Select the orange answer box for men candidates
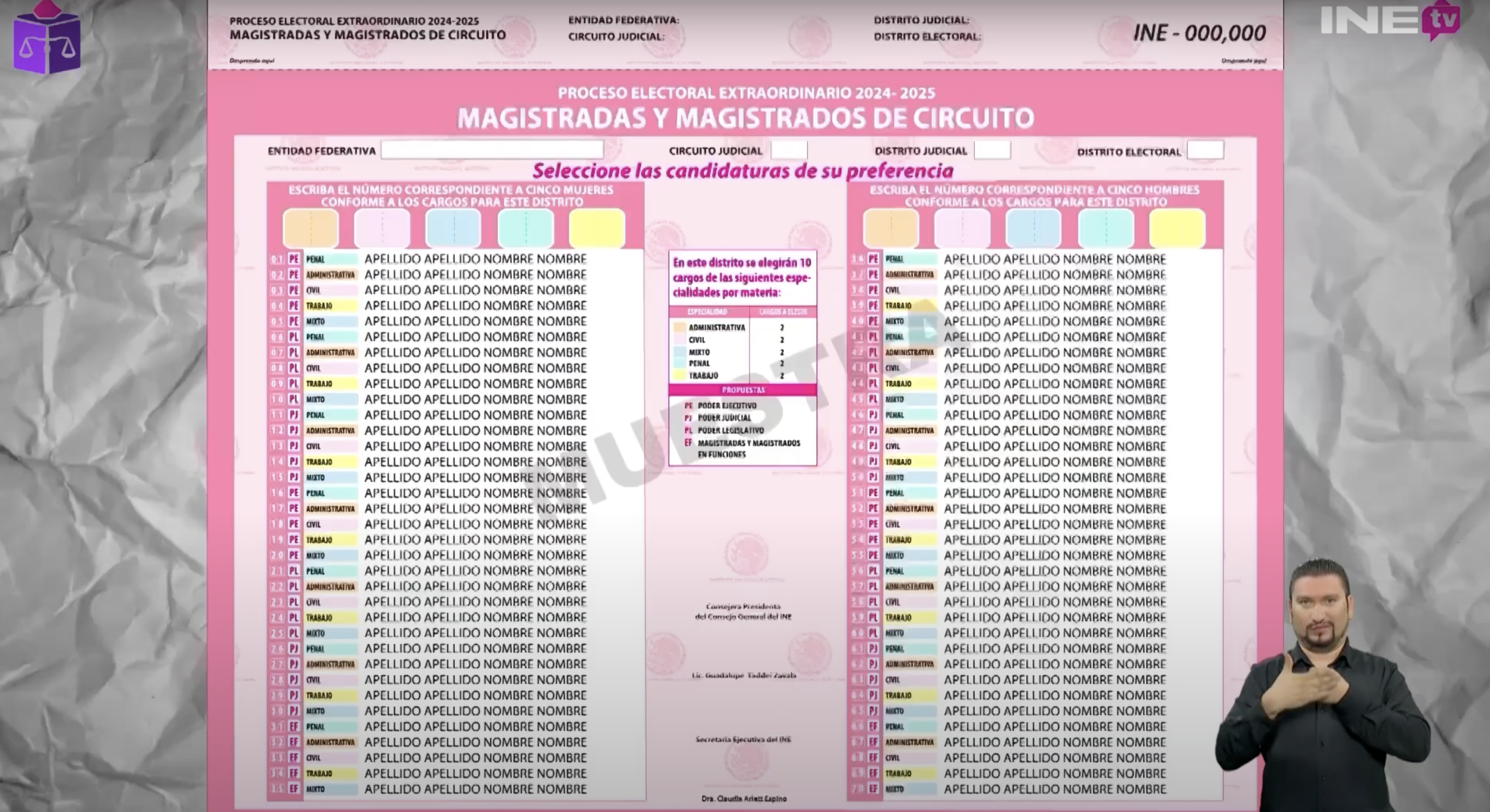Image resolution: width=1490 pixels, height=812 pixels. coord(891,228)
